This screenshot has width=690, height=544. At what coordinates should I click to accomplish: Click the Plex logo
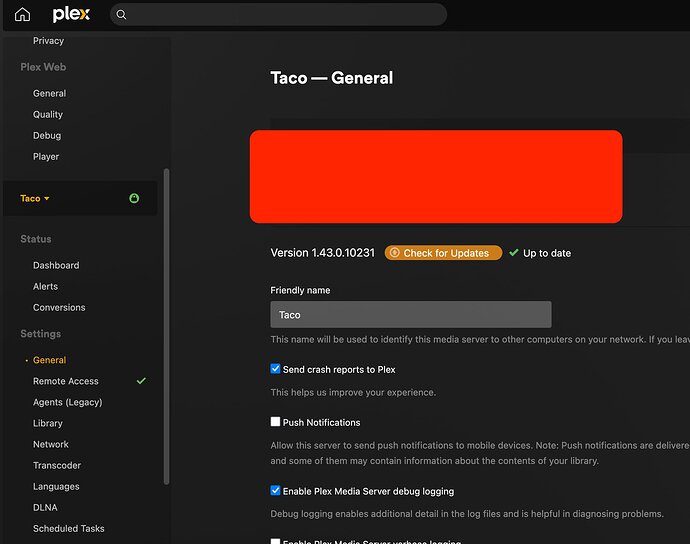pos(71,15)
